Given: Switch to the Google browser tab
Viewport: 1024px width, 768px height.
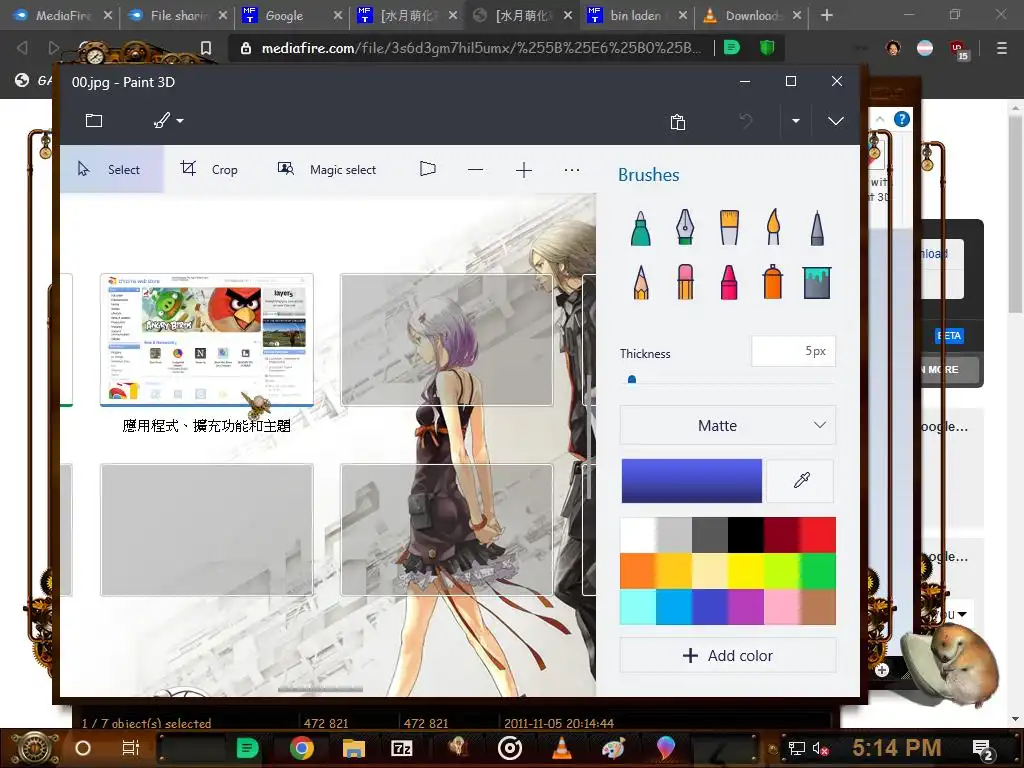Looking at the screenshot, I should [x=291, y=15].
